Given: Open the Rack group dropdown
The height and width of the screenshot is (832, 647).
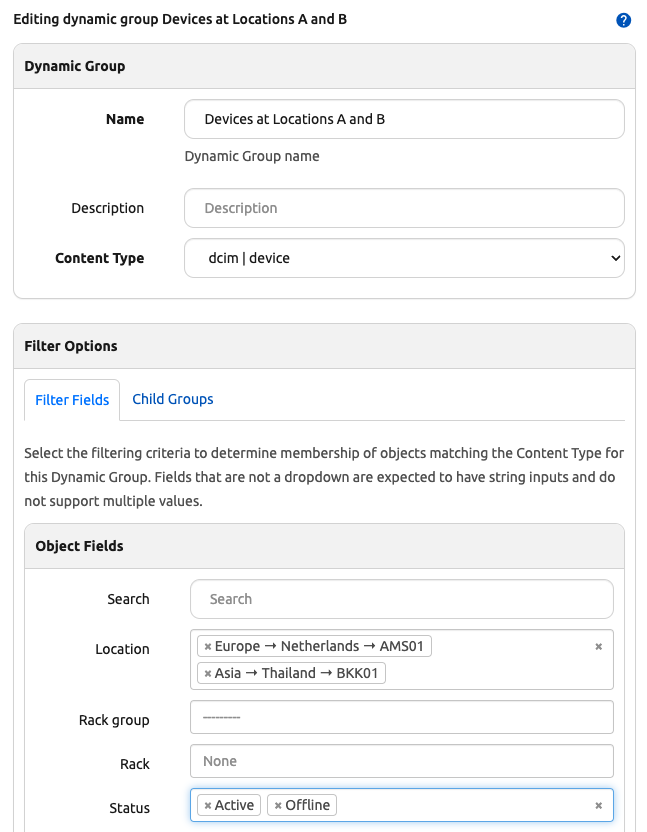Looking at the screenshot, I should 400,716.
